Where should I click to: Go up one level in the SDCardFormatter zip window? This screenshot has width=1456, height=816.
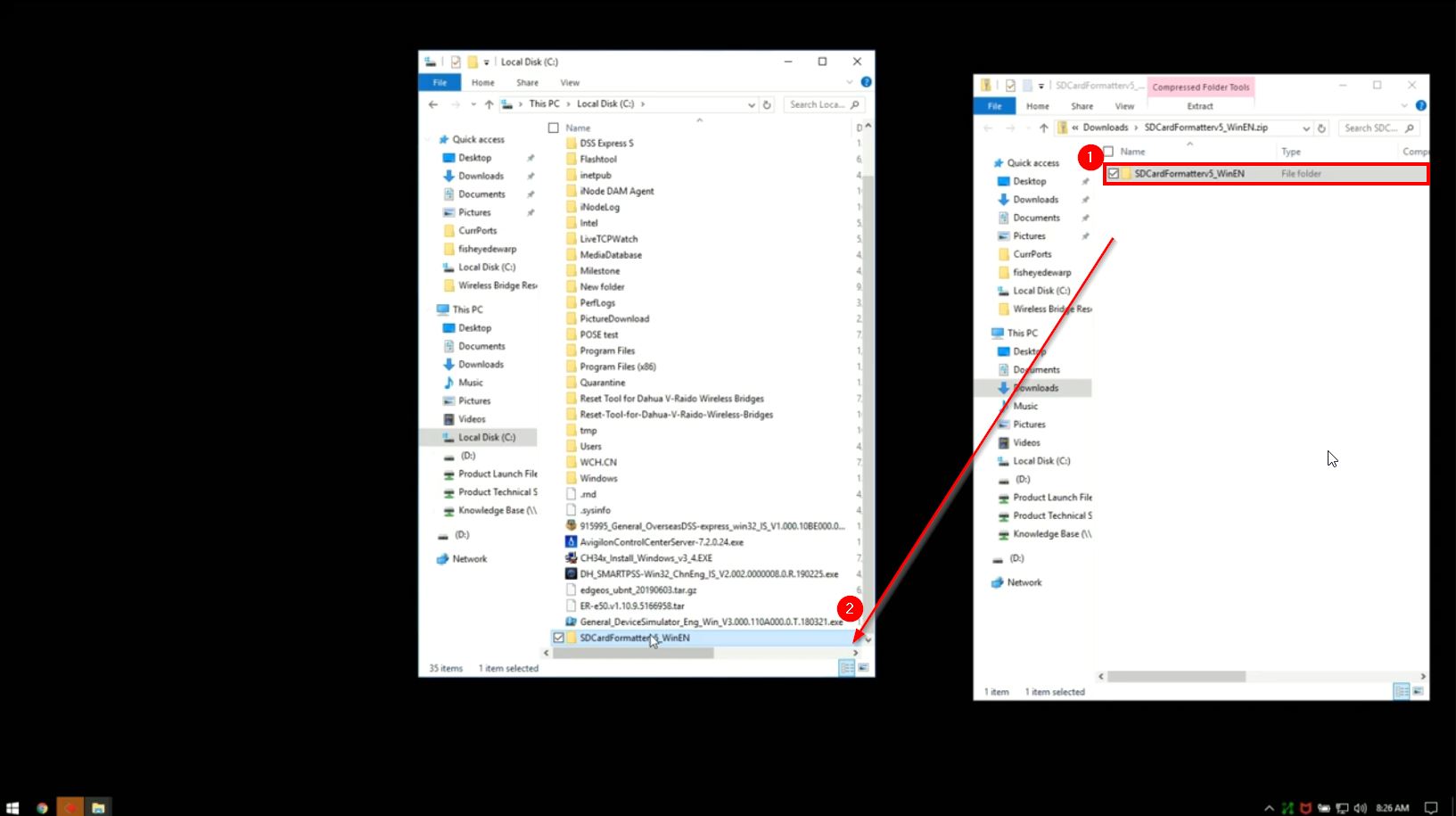(x=1043, y=128)
